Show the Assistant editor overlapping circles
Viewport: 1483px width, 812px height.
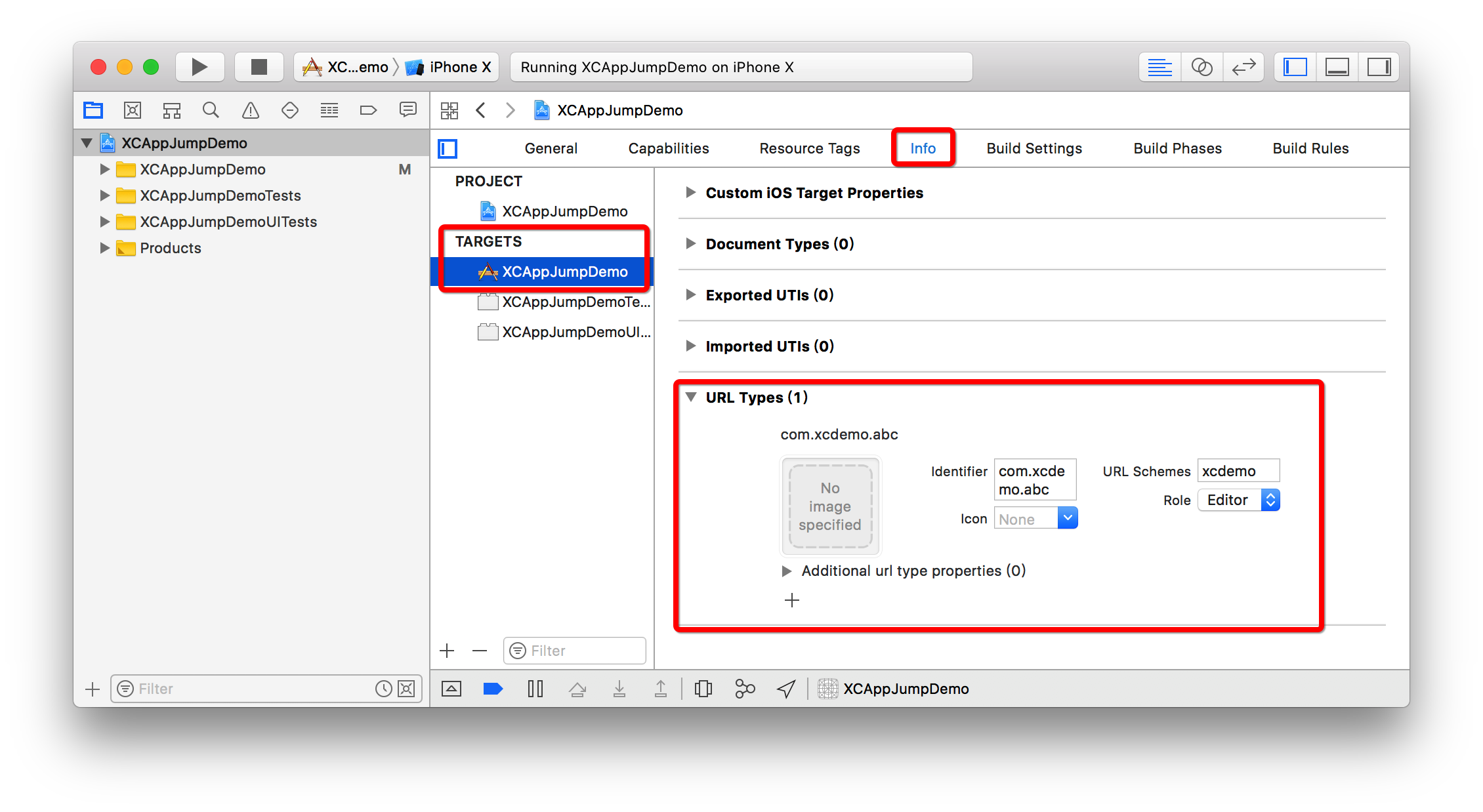point(1201,67)
